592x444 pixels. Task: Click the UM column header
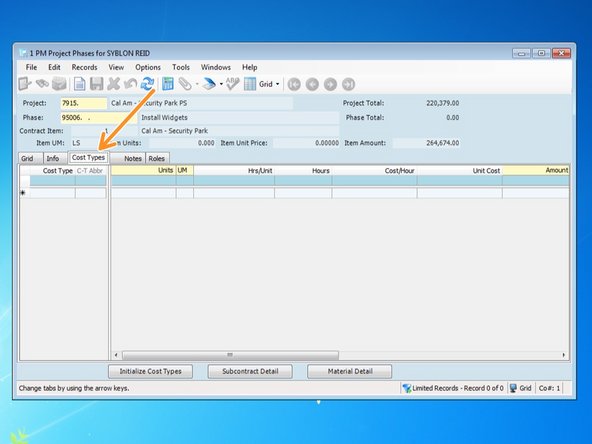[x=185, y=170]
